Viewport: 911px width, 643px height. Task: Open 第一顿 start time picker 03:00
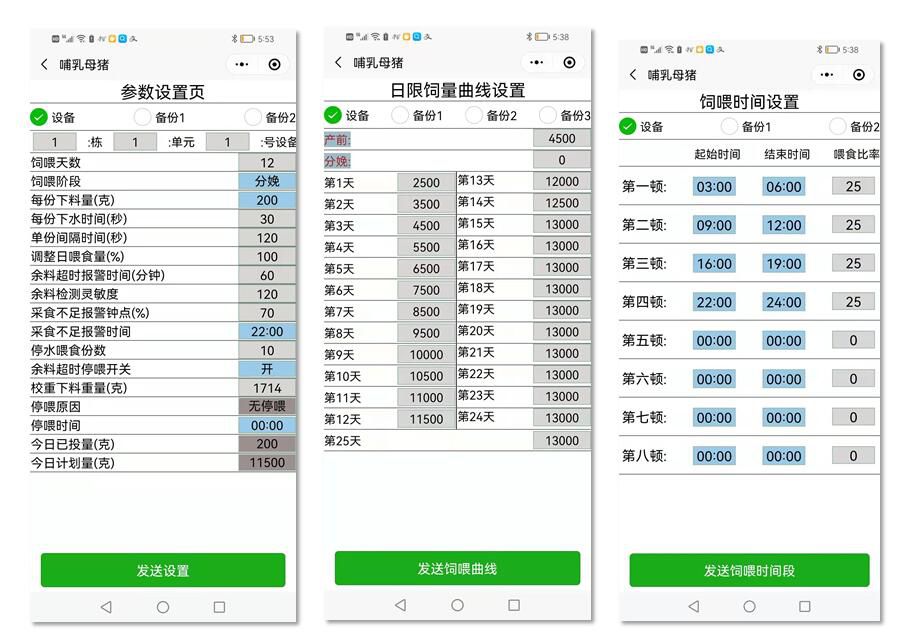[714, 187]
